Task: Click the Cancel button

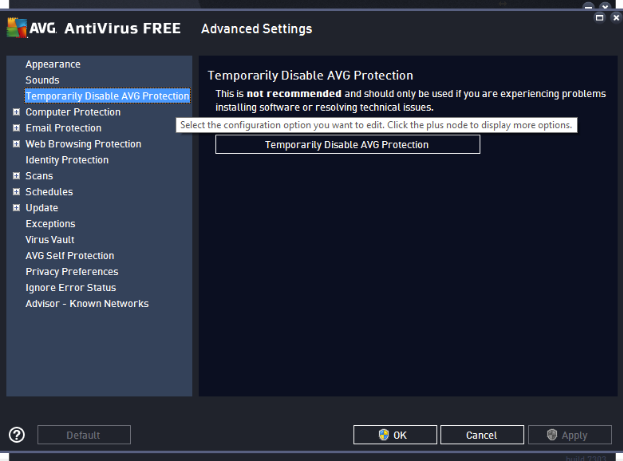Action: (x=482, y=435)
